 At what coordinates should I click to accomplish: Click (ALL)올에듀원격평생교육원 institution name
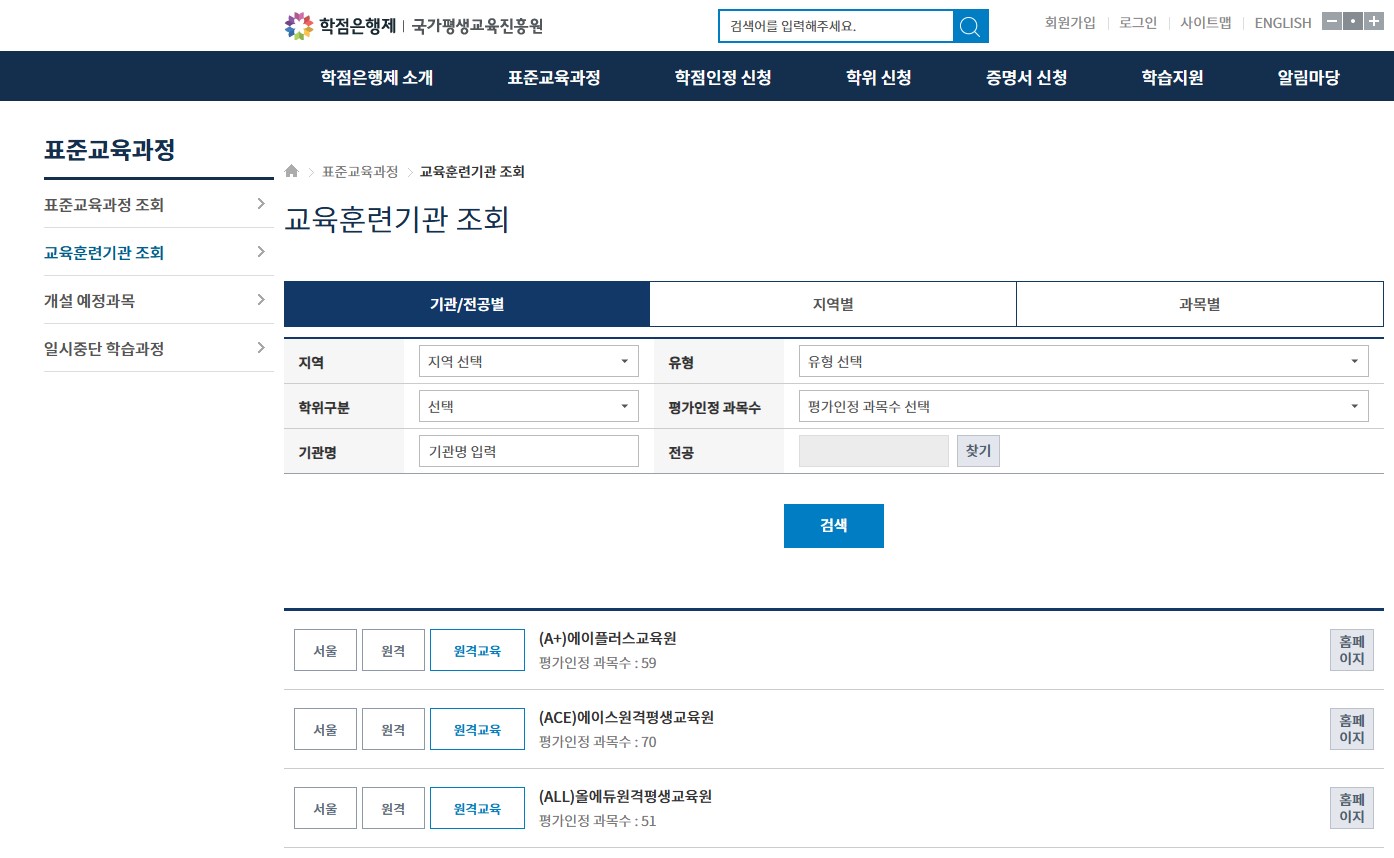(x=625, y=796)
